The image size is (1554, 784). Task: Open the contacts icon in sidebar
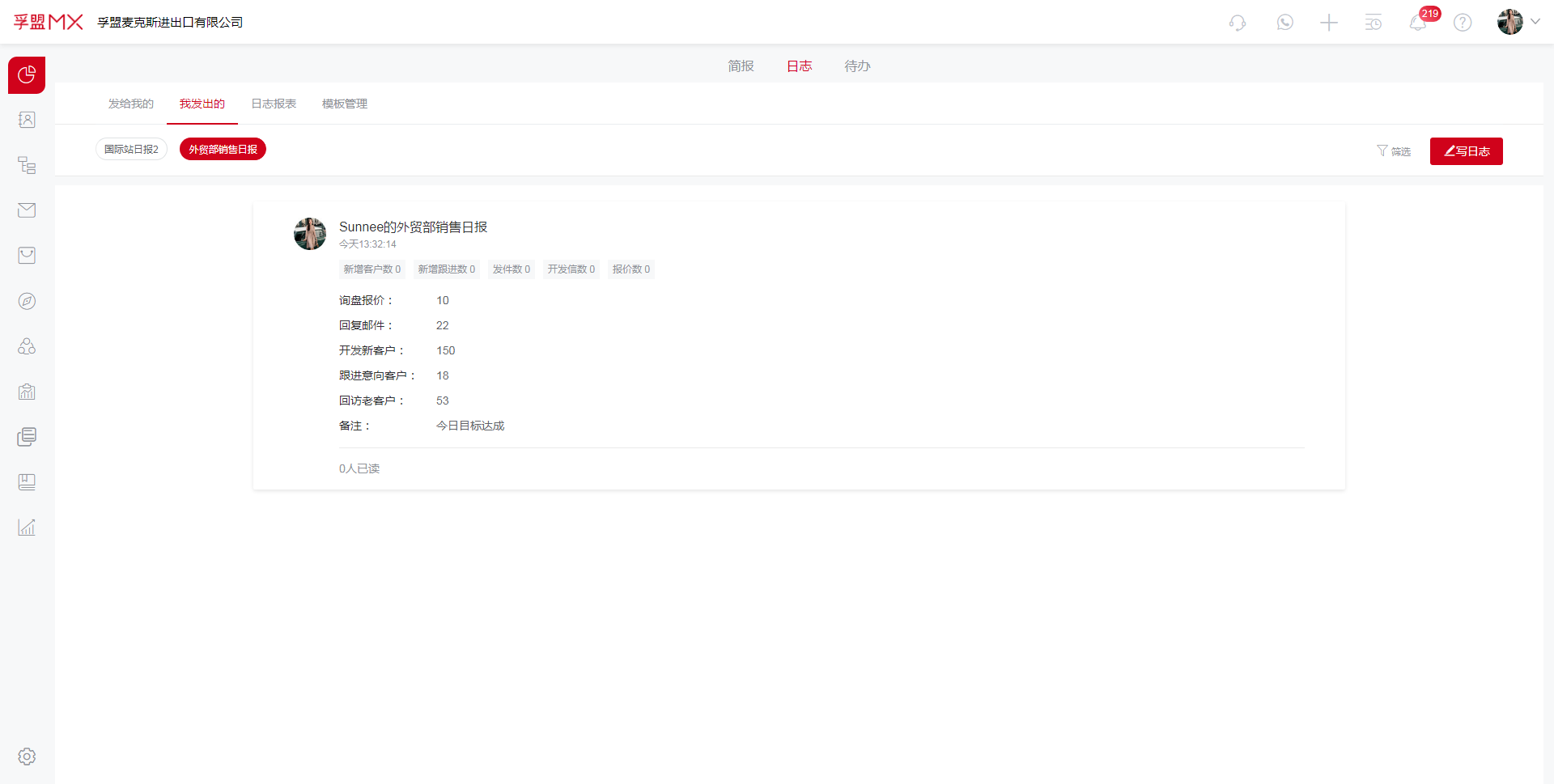(27, 120)
